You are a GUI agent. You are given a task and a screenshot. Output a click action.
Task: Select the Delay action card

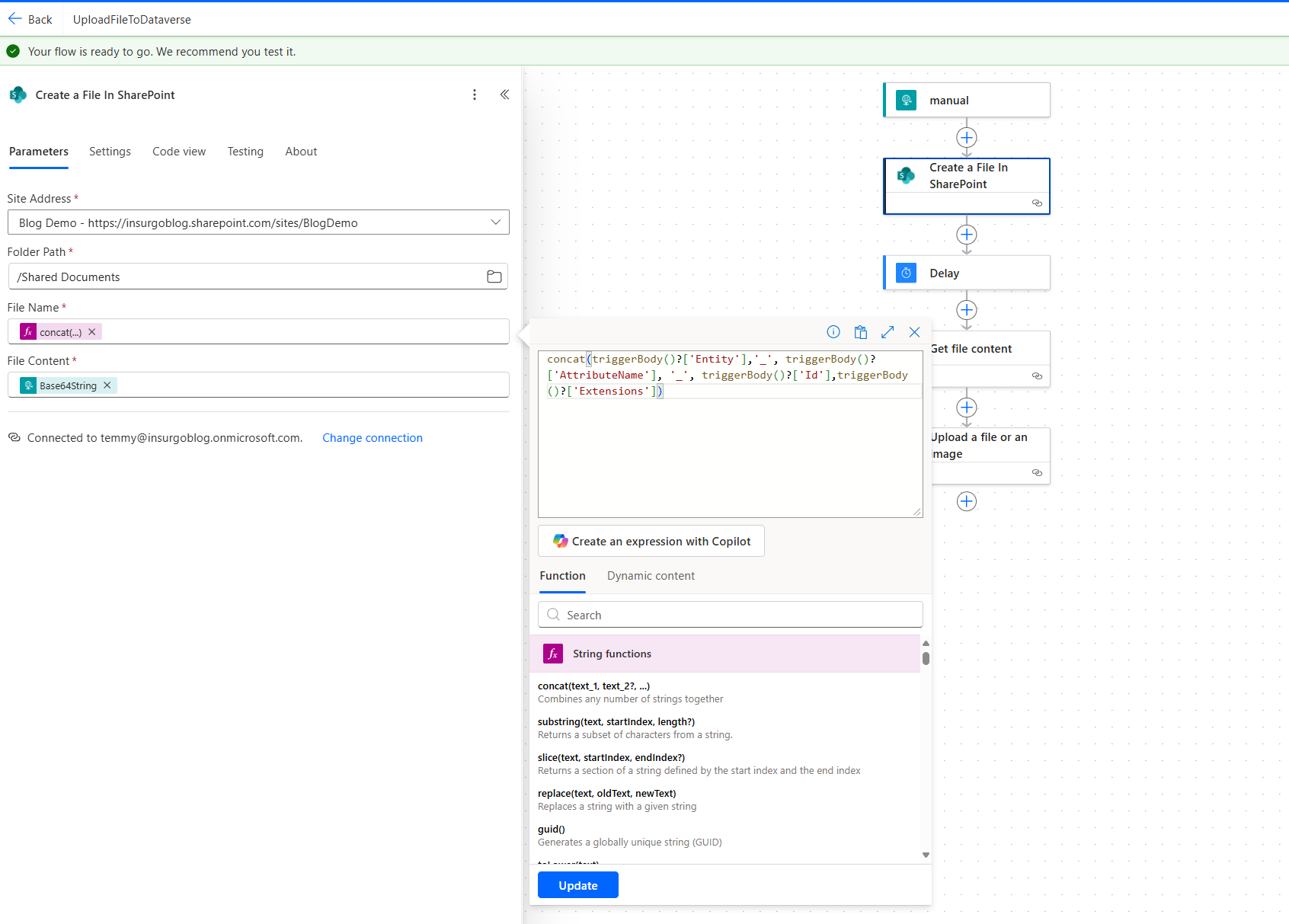(967, 273)
